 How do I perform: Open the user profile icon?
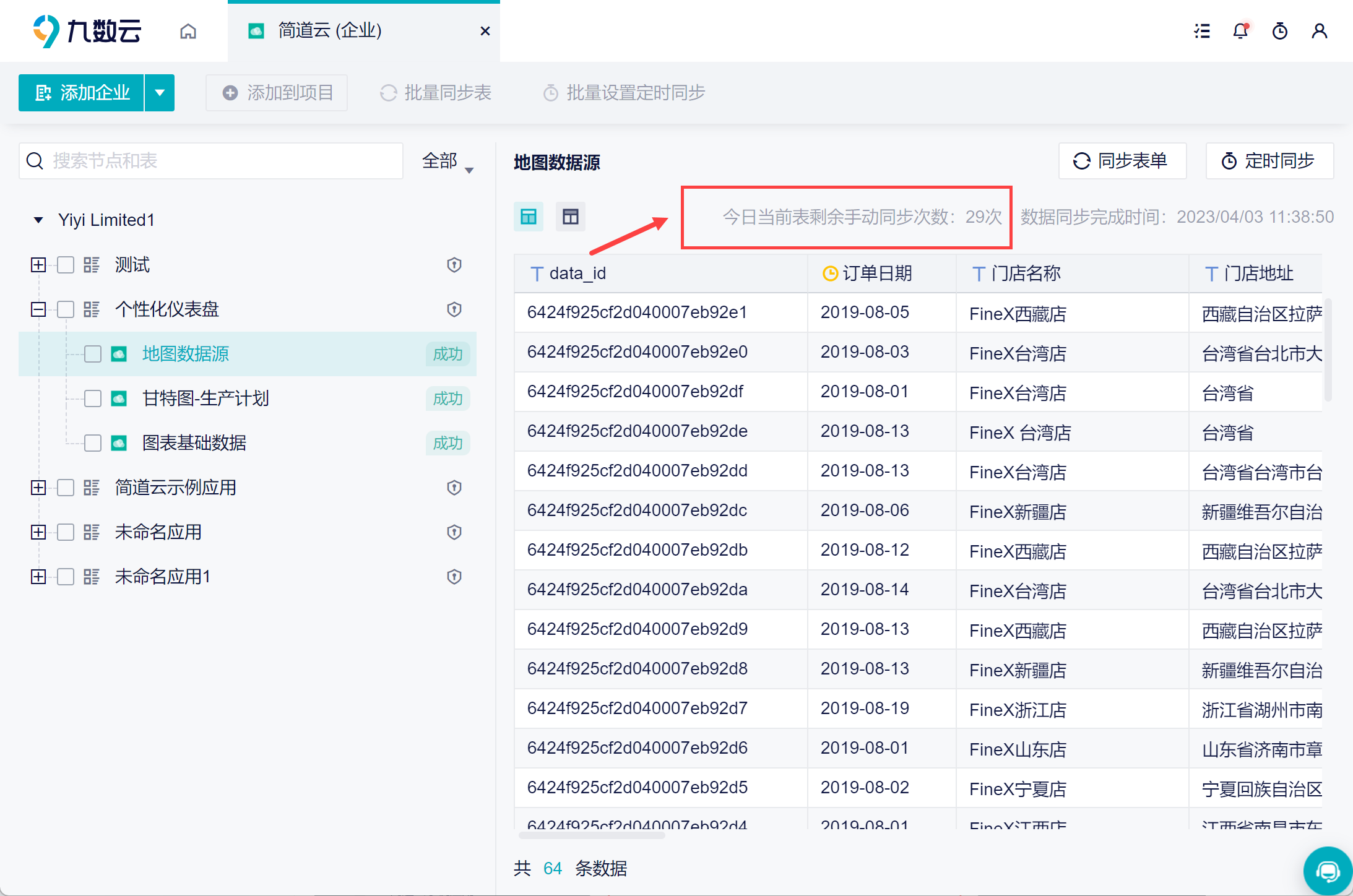pyautogui.click(x=1319, y=31)
